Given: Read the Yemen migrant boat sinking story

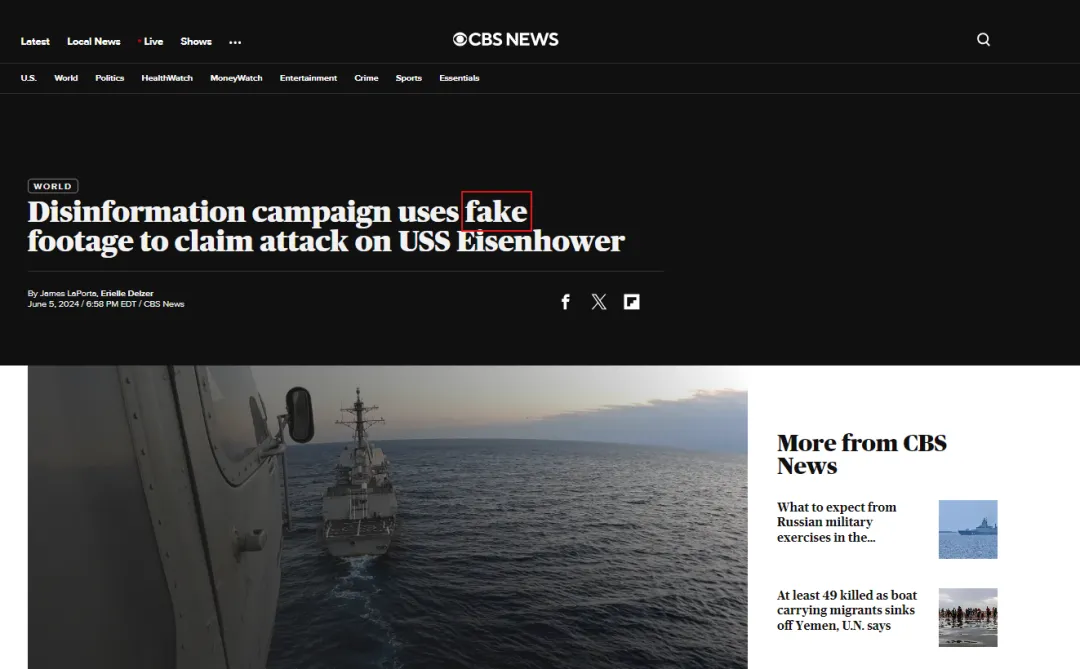Looking at the screenshot, I should pyautogui.click(x=847, y=610).
